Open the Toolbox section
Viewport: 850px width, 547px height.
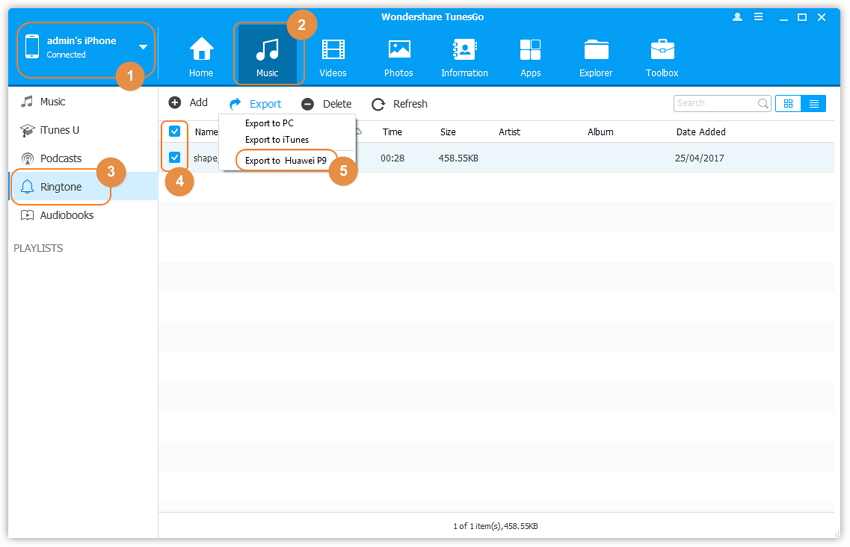tap(662, 55)
